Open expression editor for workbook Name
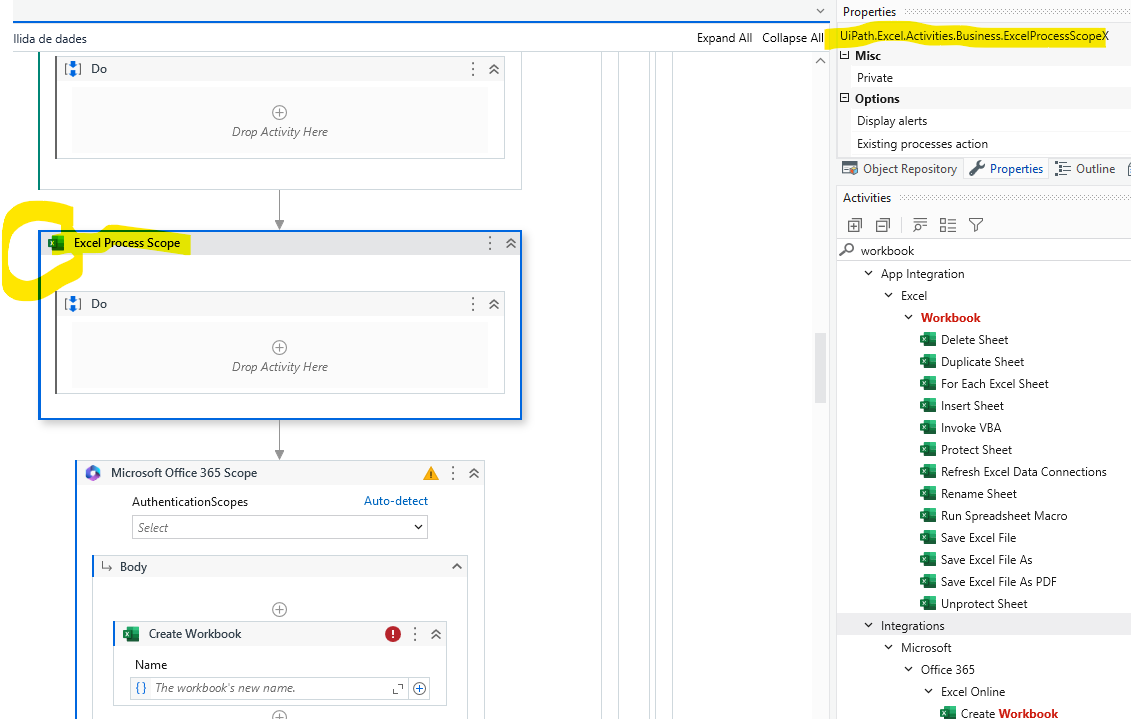1131x719 pixels. pos(397,689)
